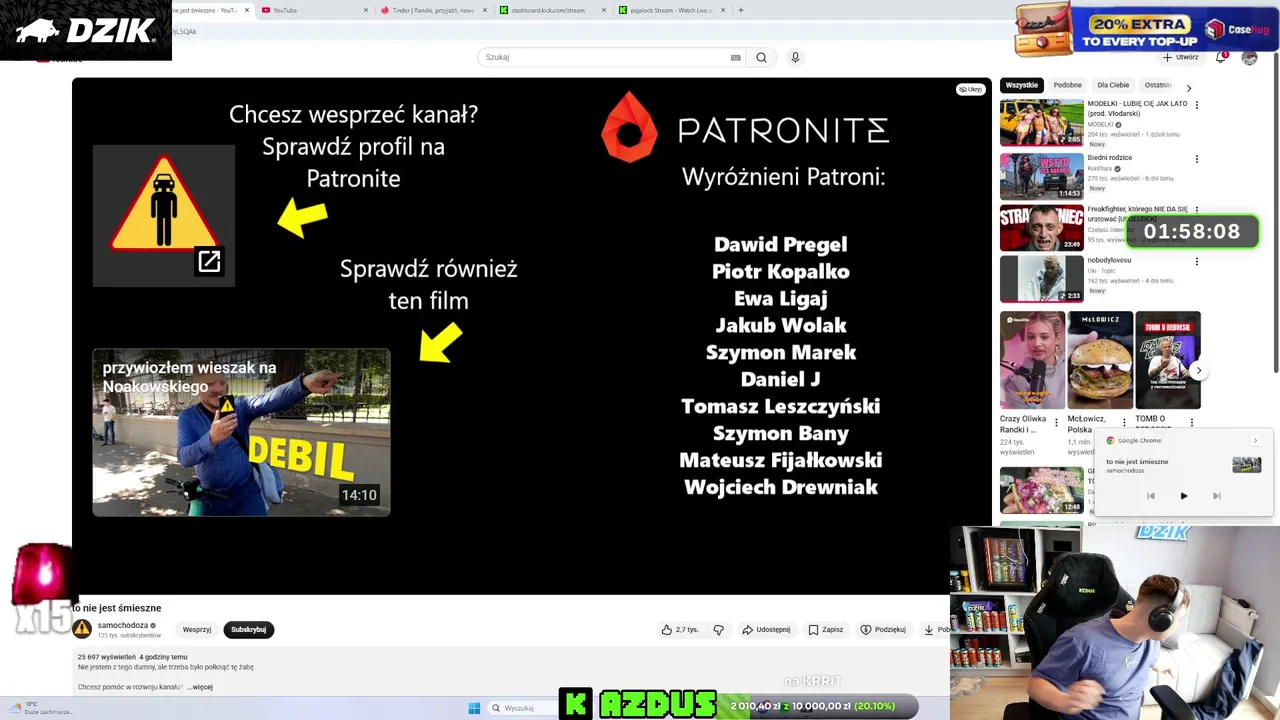Click the video title 'to nie jest śmieszne'

117,608
